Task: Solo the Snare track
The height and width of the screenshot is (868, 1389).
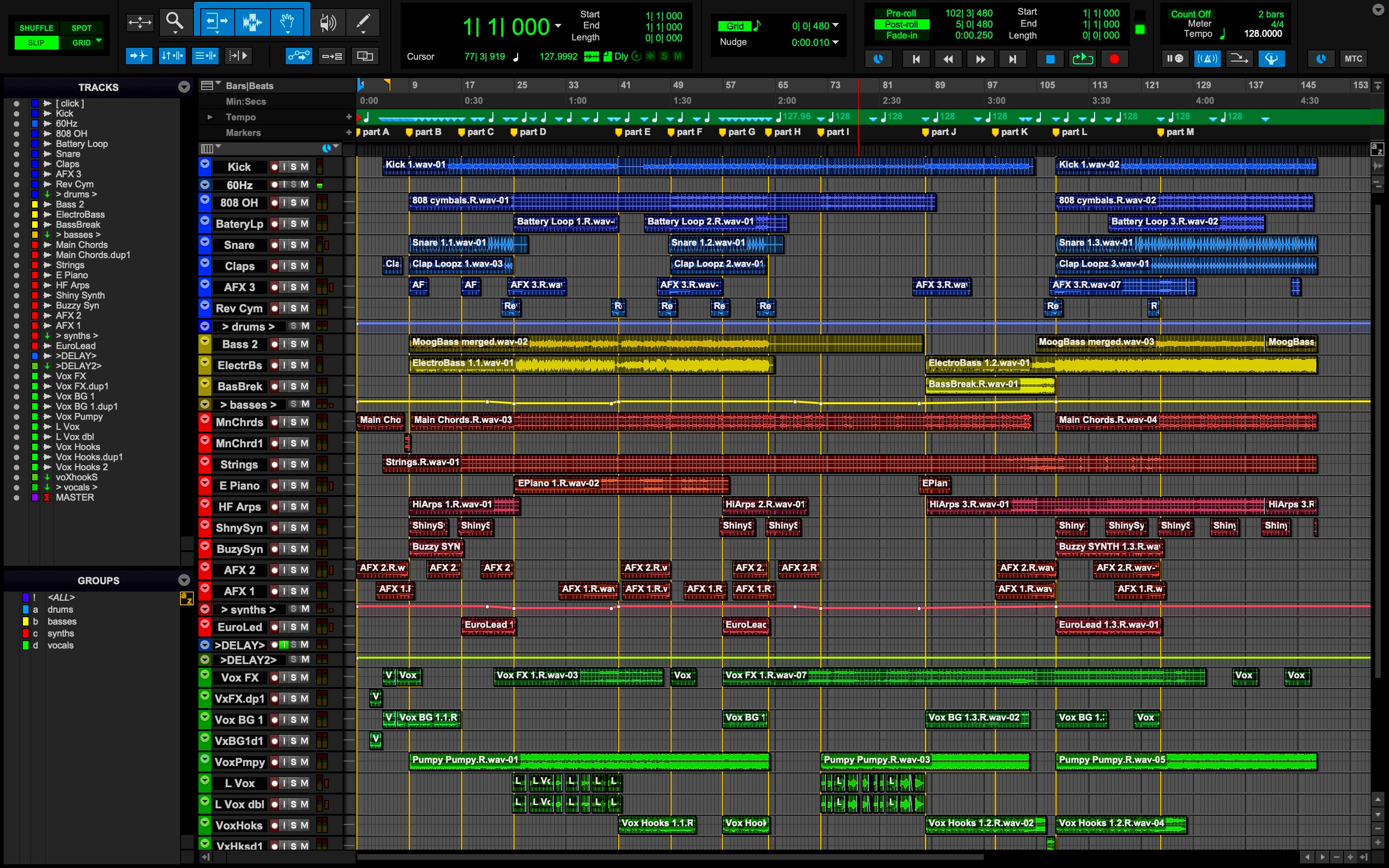Action: tap(294, 245)
